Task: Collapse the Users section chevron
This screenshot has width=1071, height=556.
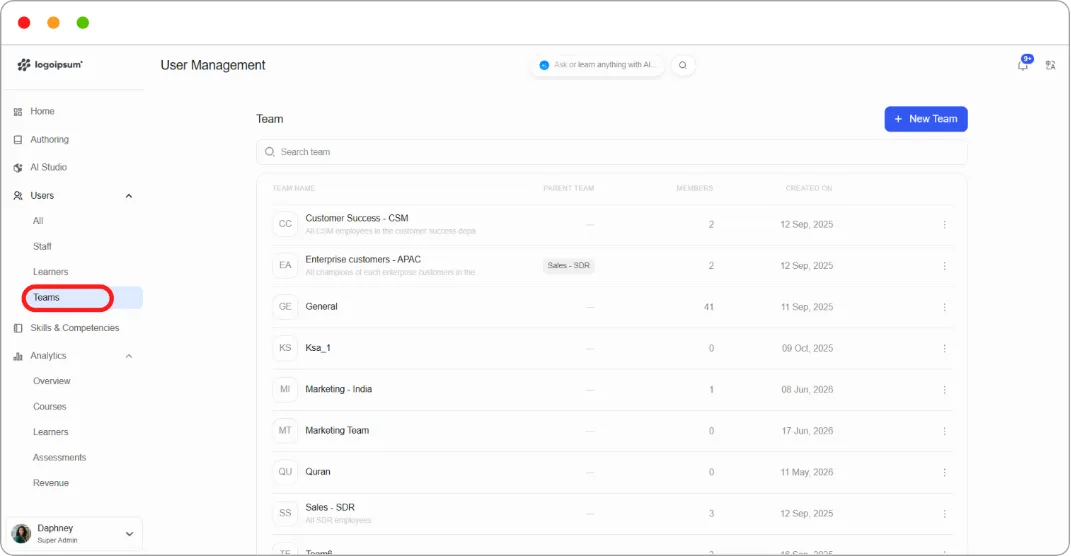Action: coord(128,196)
